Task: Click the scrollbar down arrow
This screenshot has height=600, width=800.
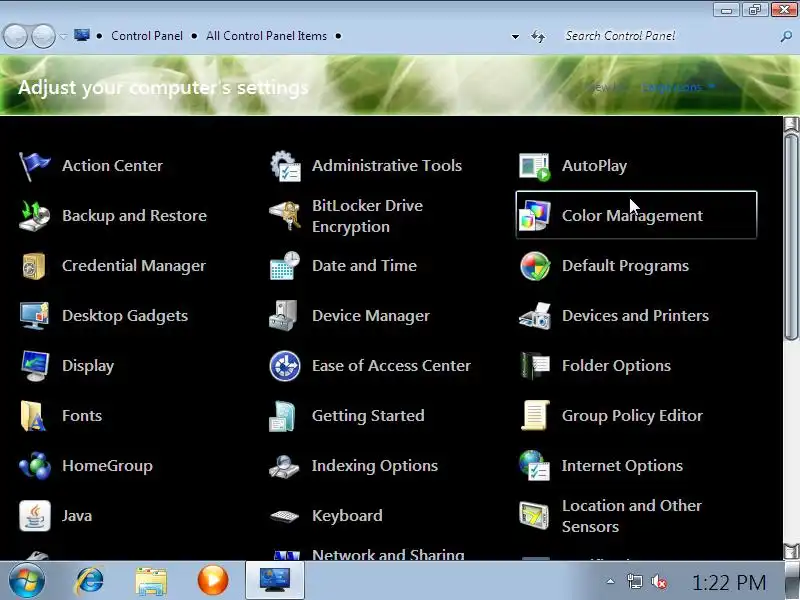Action: click(x=791, y=552)
